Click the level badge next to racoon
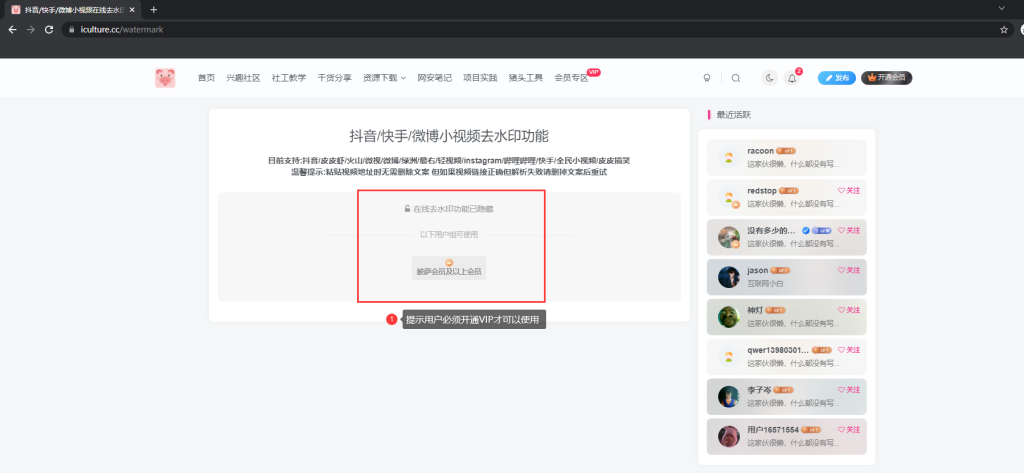The height and width of the screenshot is (473, 1024). click(786, 151)
